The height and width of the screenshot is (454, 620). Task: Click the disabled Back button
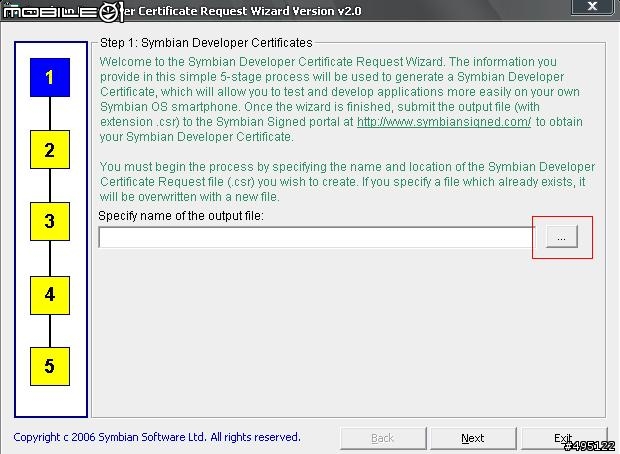pos(383,438)
